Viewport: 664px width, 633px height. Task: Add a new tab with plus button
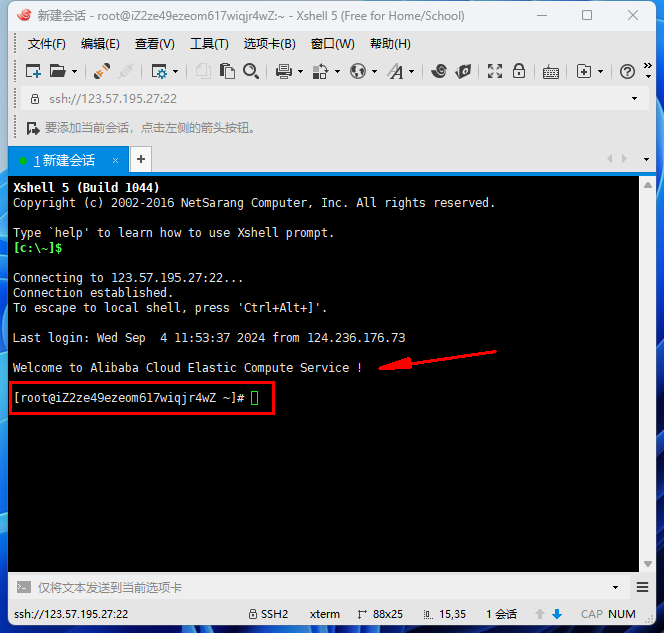pyautogui.click(x=141, y=160)
